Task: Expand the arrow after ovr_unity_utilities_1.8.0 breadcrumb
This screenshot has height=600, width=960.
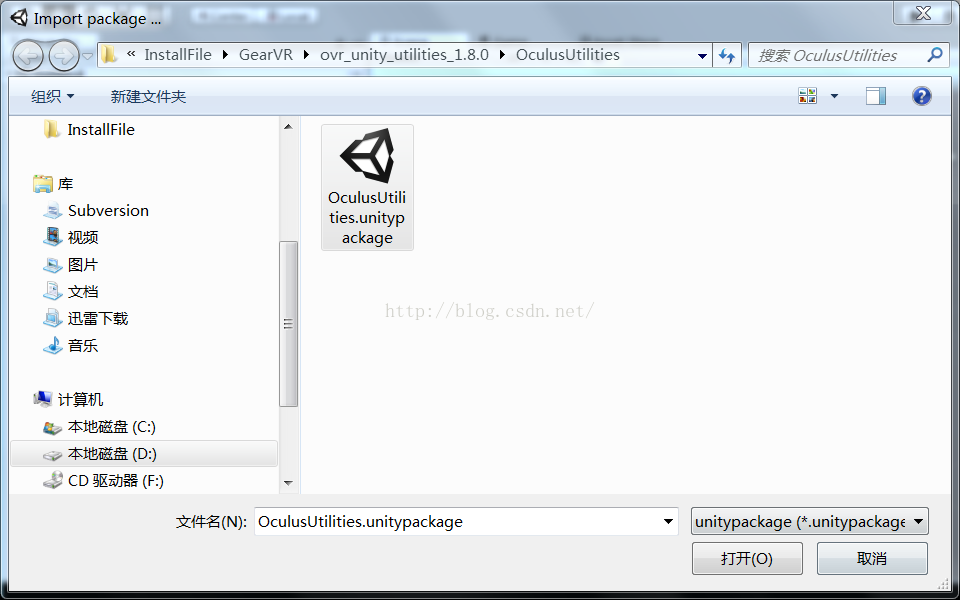Action: pos(503,54)
